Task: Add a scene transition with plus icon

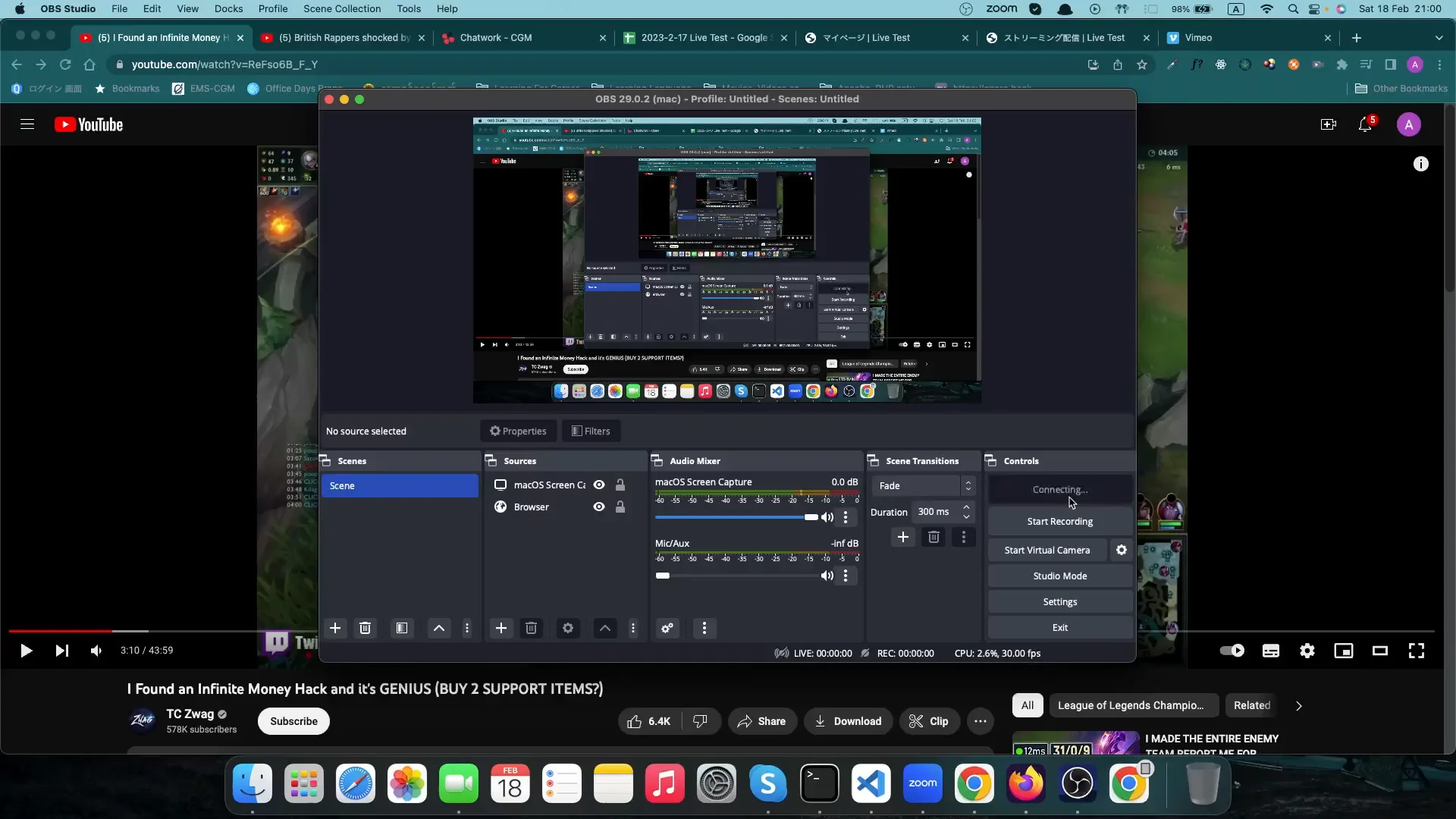Action: tap(903, 537)
